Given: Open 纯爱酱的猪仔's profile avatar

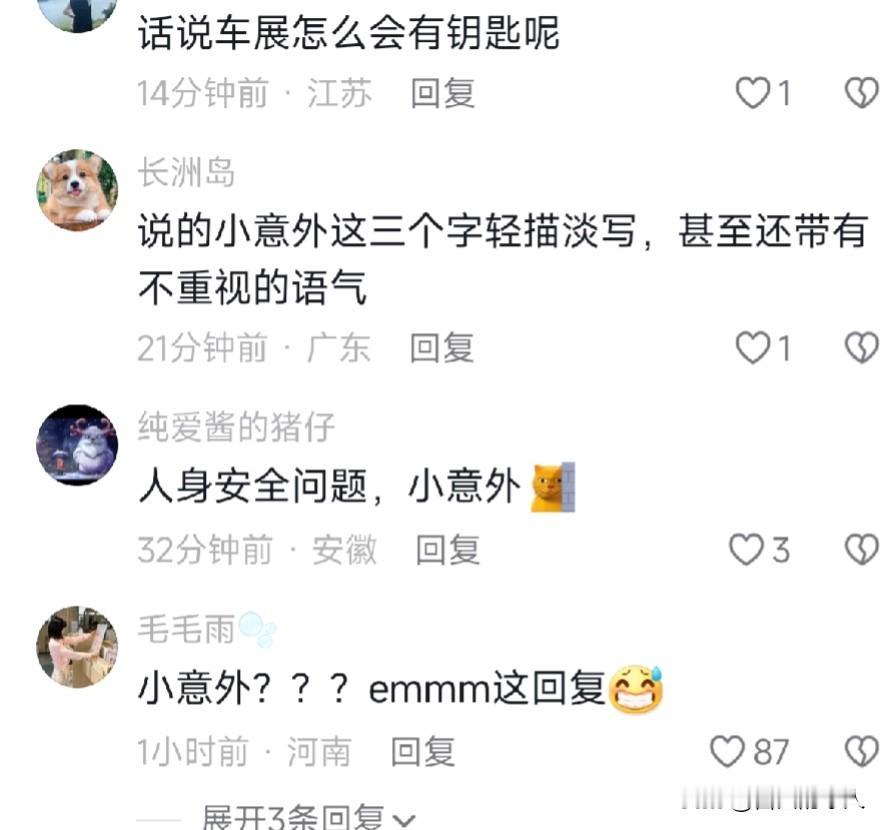Looking at the screenshot, I should tap(77, 445).
